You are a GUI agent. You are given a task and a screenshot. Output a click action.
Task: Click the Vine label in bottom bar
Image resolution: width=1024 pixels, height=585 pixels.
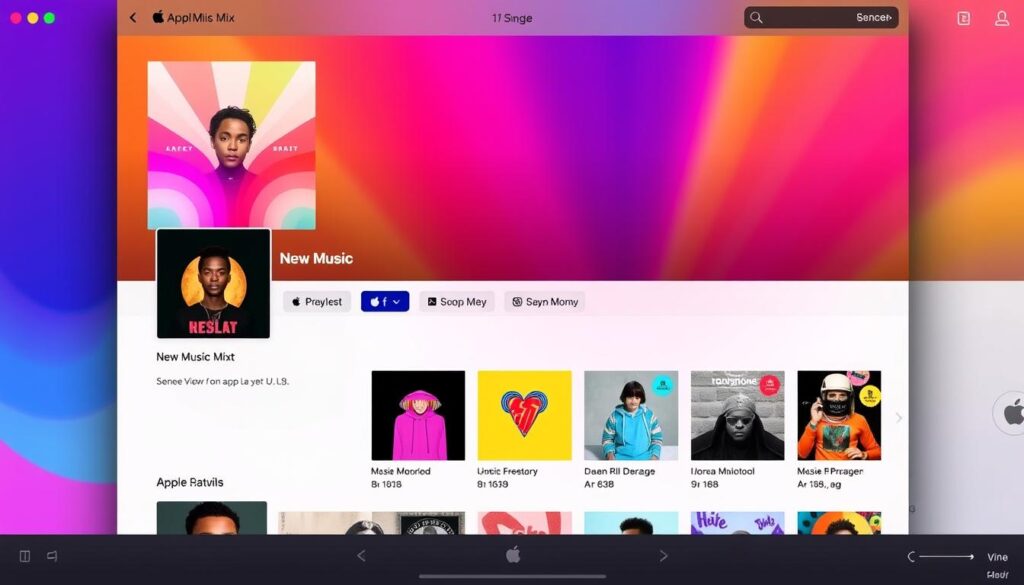[x=997, y=557]
